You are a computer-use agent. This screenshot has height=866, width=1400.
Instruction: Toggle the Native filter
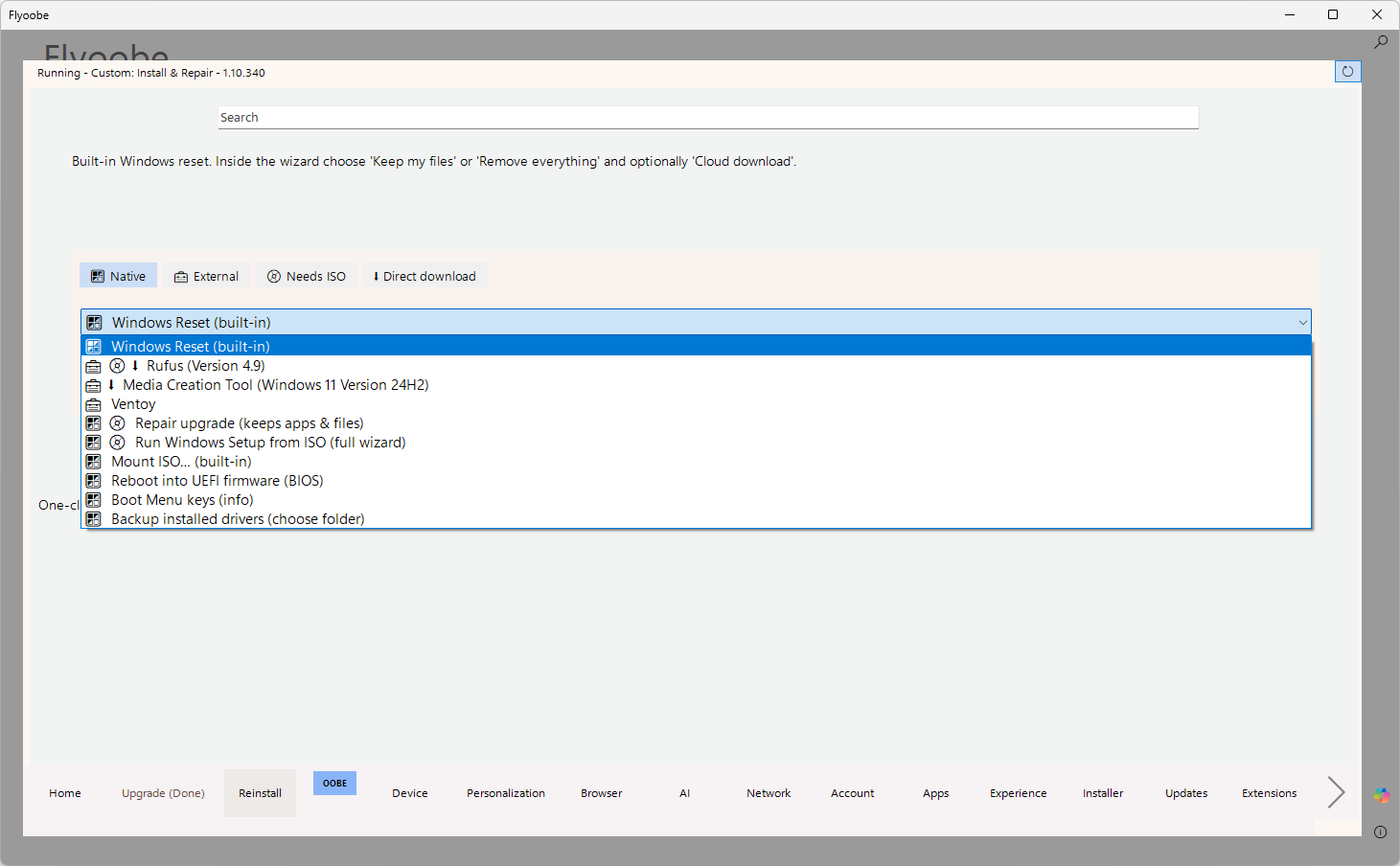pos(118,276)
